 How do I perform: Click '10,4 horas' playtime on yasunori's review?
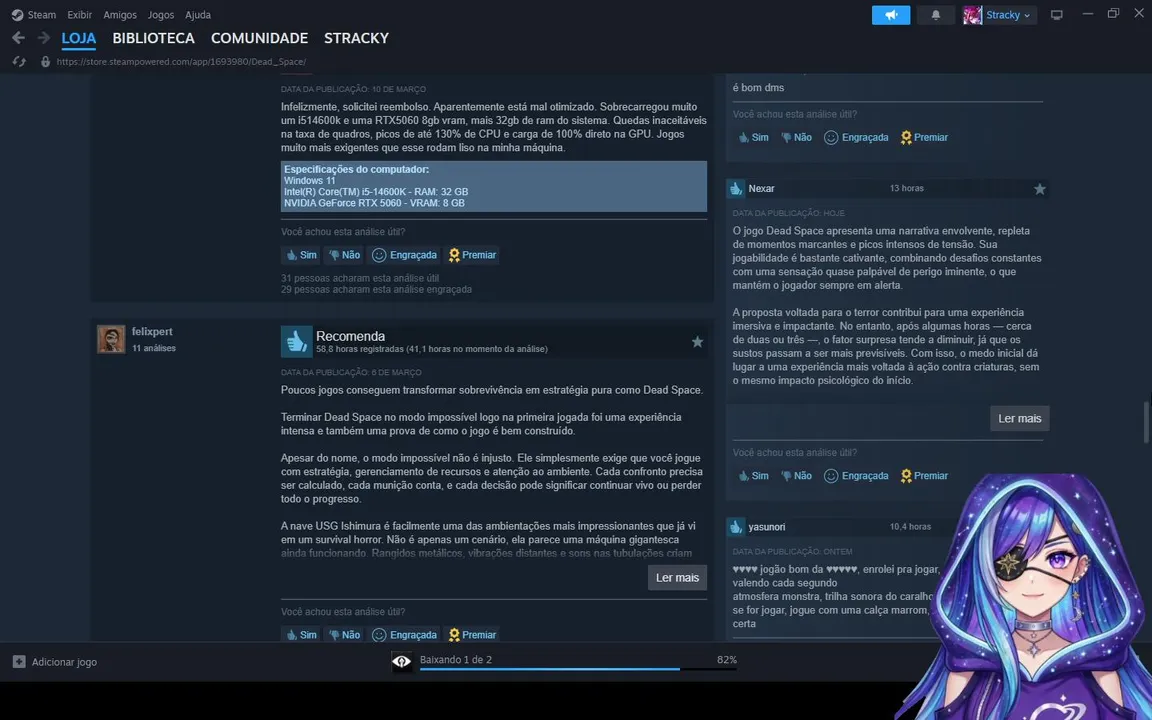click(910, 527)
